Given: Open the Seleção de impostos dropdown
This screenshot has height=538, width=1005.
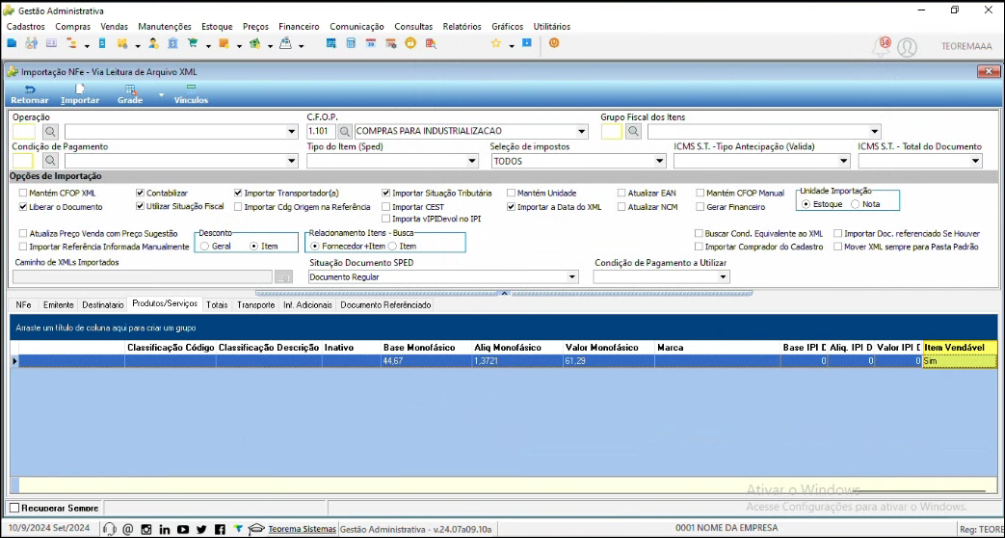Looking at the screenshot, I should 660,162.
